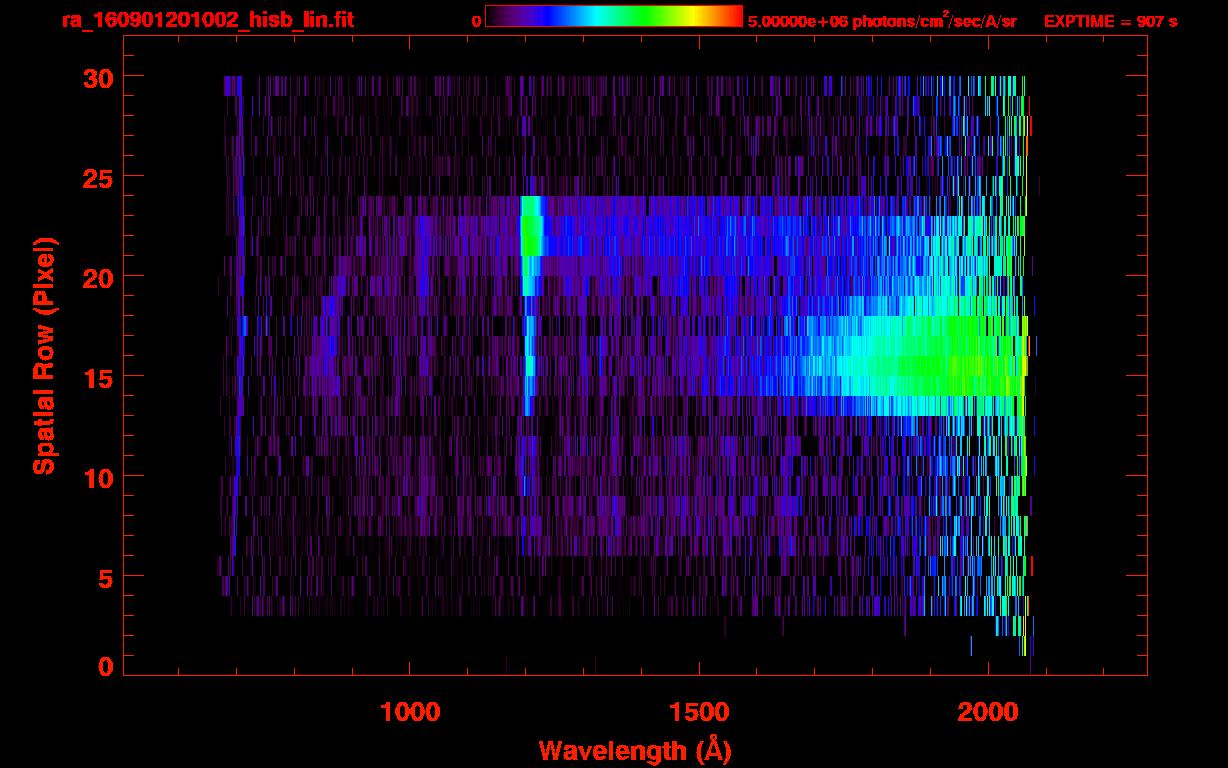Click the Wavelength (Å) axis title
The image size is (1228, 768).
pos(635,750)
